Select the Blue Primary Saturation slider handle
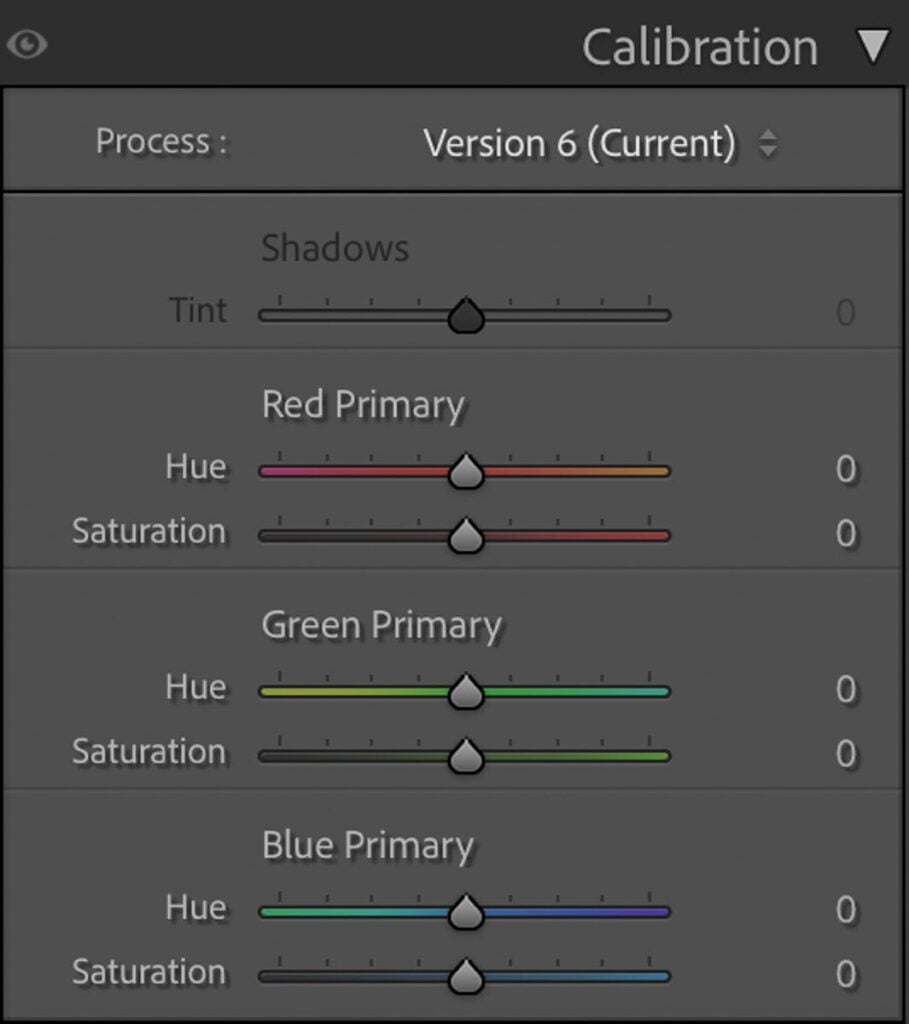The width and height of the screenshot is (909, 1024). 466,976
